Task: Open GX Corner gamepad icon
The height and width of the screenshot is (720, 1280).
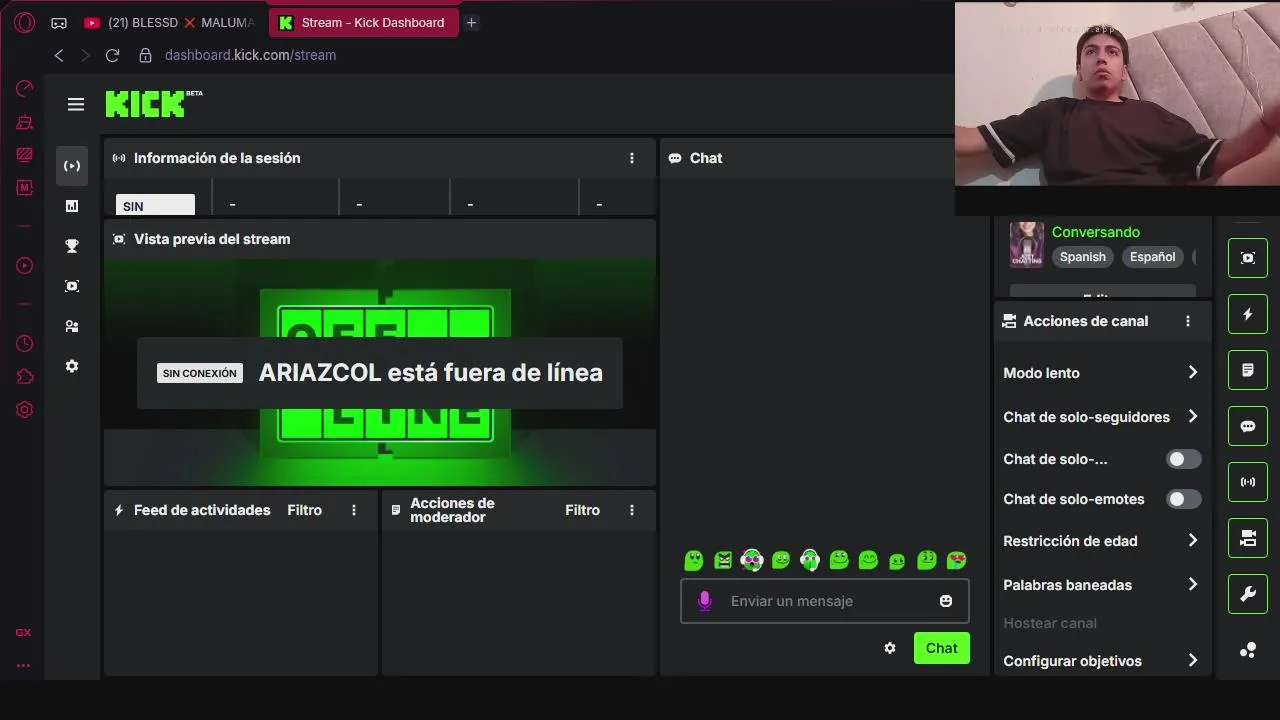Action: point(59,22)
